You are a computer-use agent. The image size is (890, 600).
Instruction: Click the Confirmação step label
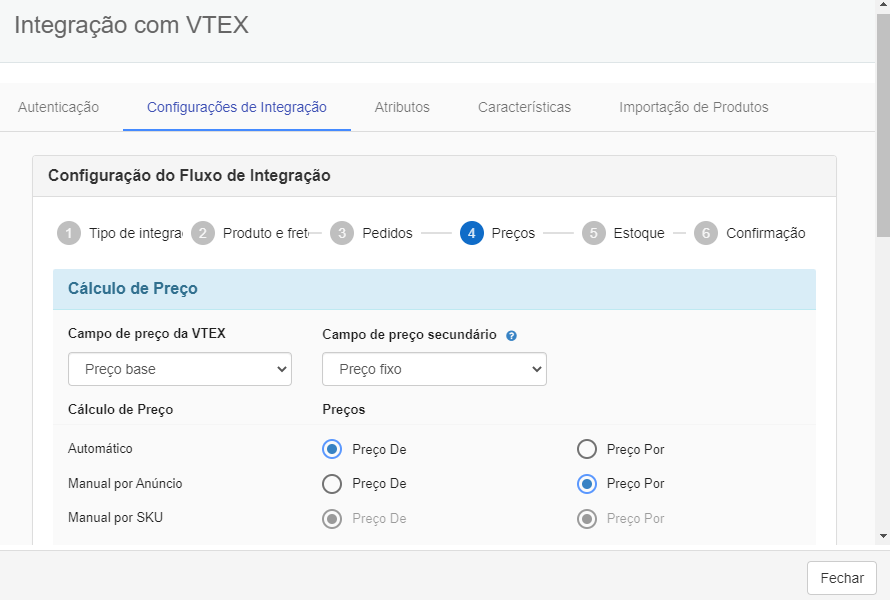pos(766,233)
